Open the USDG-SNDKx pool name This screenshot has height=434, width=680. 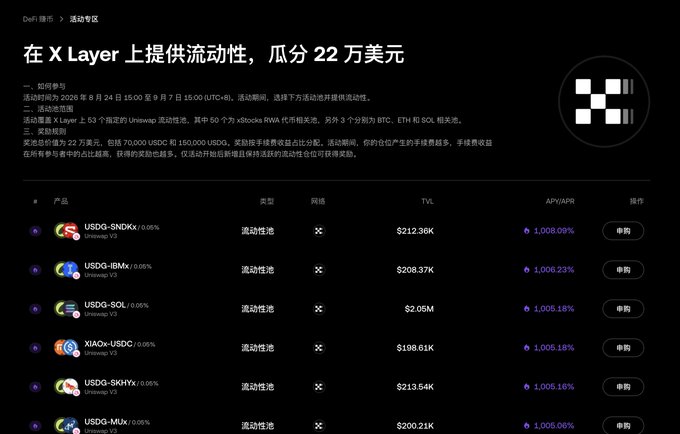(x=110, y=227)
